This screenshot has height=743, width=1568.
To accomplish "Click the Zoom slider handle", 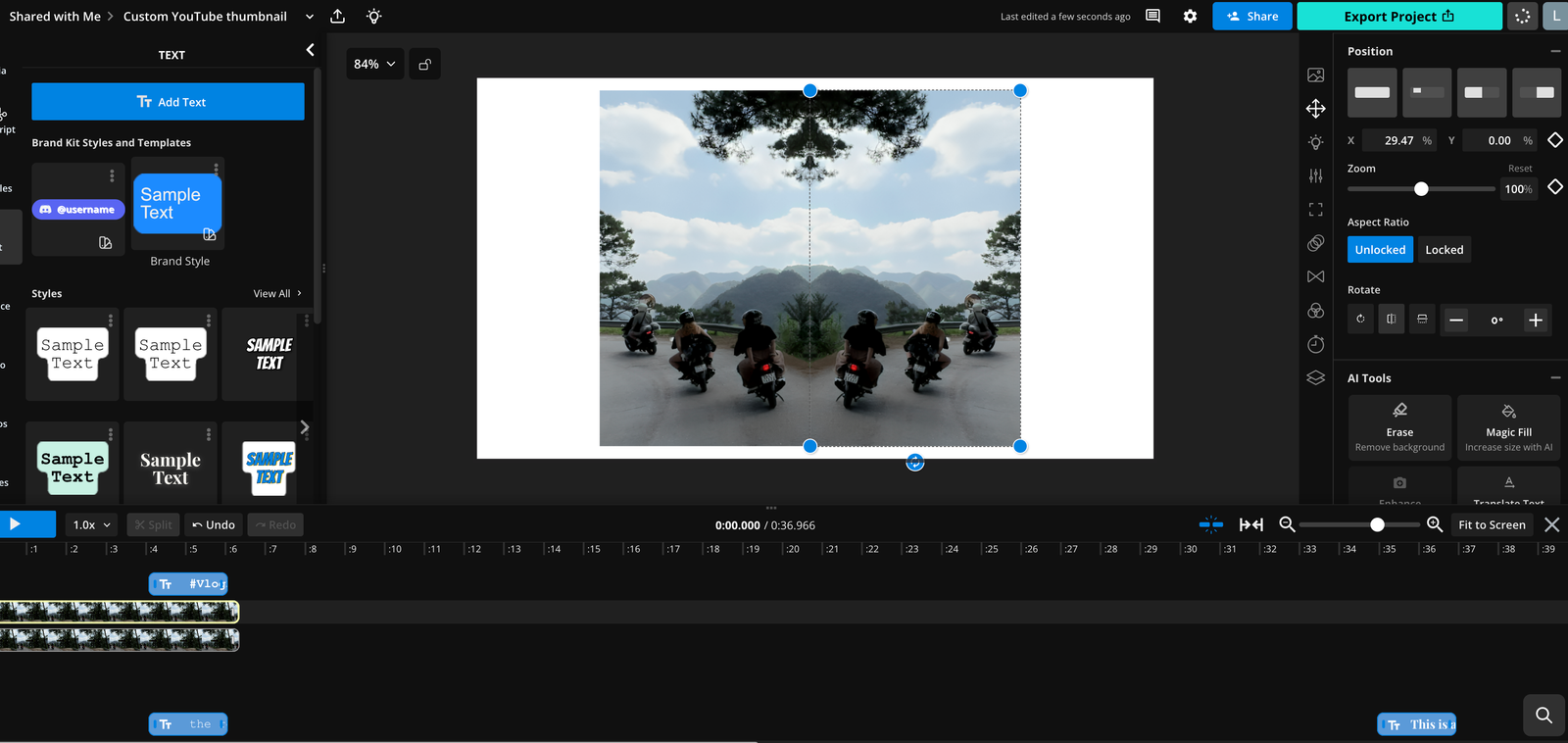I will tap(1421, 189).
